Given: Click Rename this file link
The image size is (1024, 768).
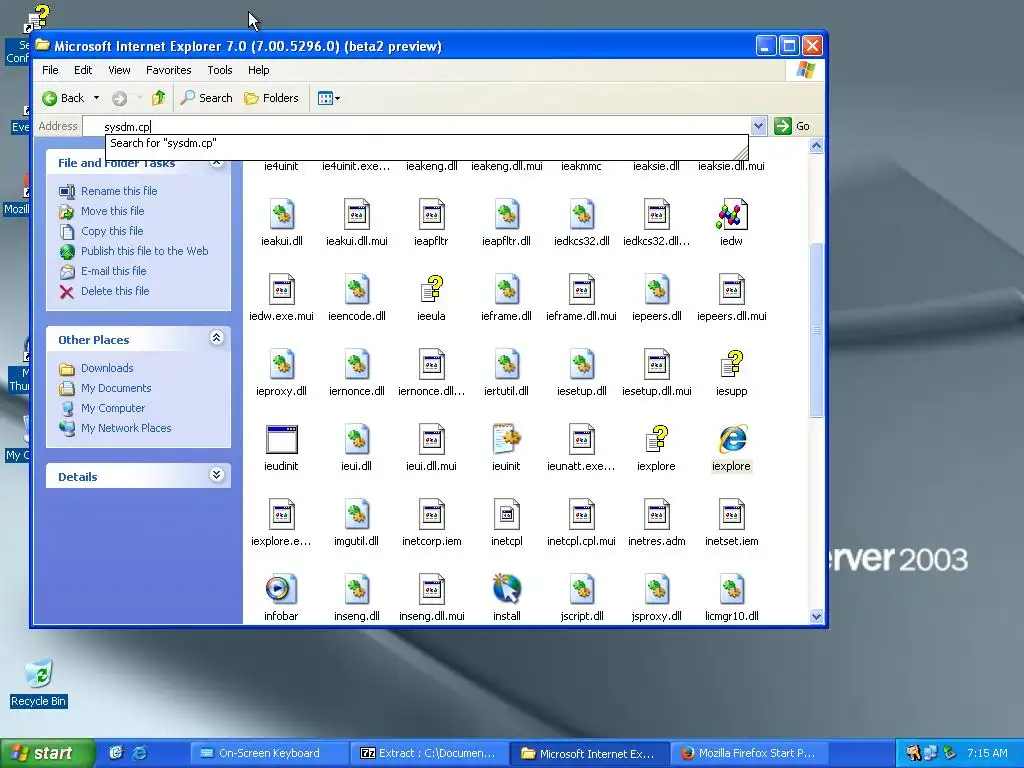Looking at the screenshot, I should pyautogui.click(x=119, y=191).
